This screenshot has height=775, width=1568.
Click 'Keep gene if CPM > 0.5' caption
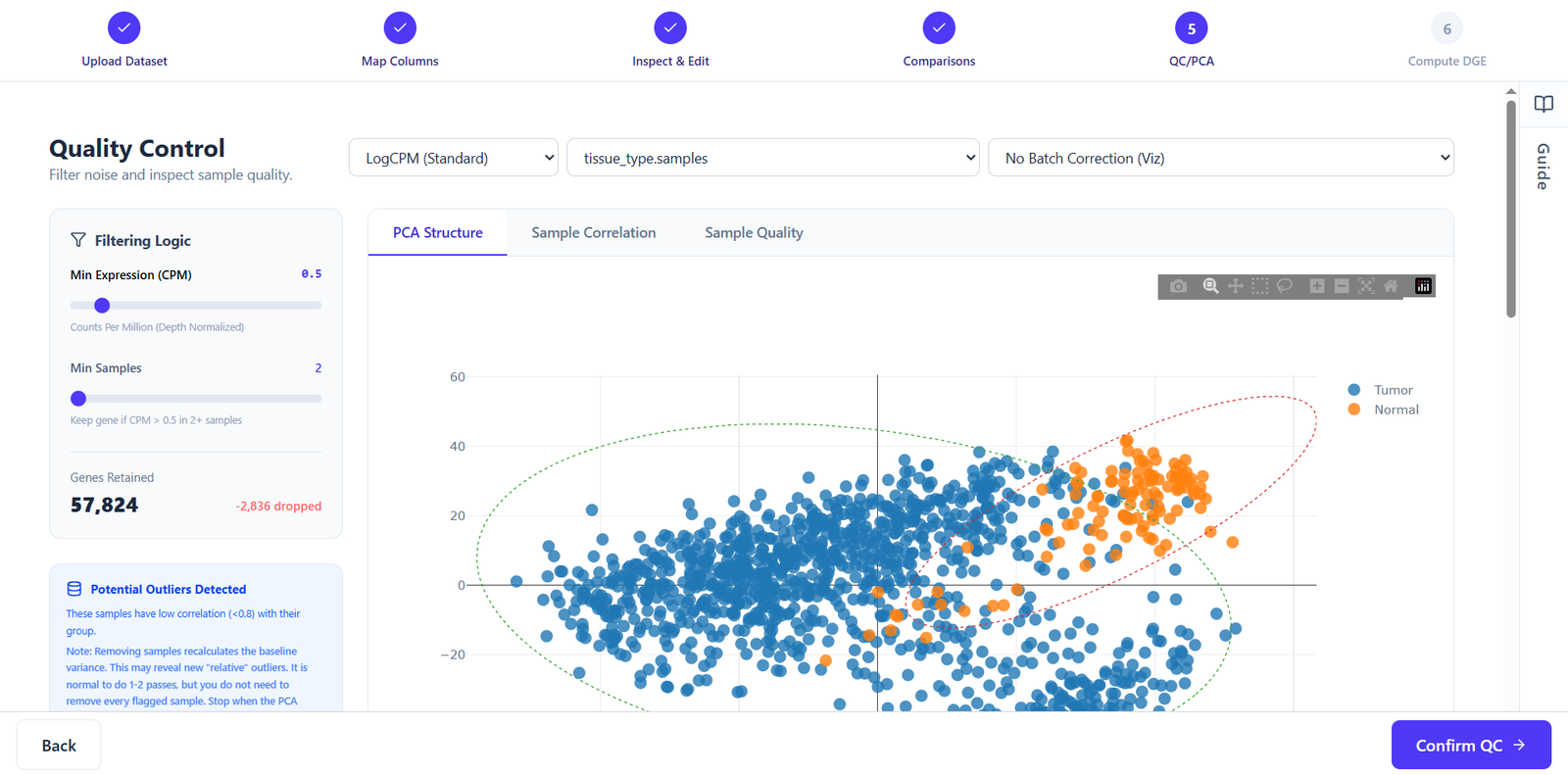(x=156, y=420)
